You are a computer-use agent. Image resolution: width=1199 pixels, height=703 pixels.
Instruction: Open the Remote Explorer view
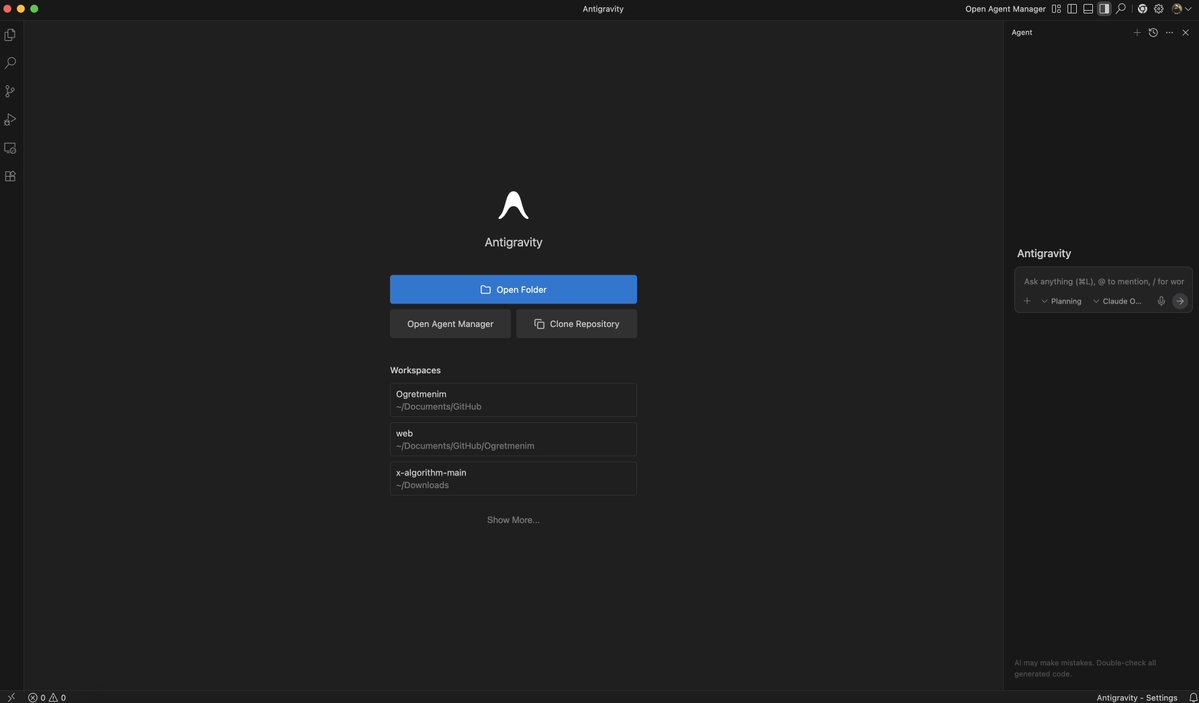point(10,148)
